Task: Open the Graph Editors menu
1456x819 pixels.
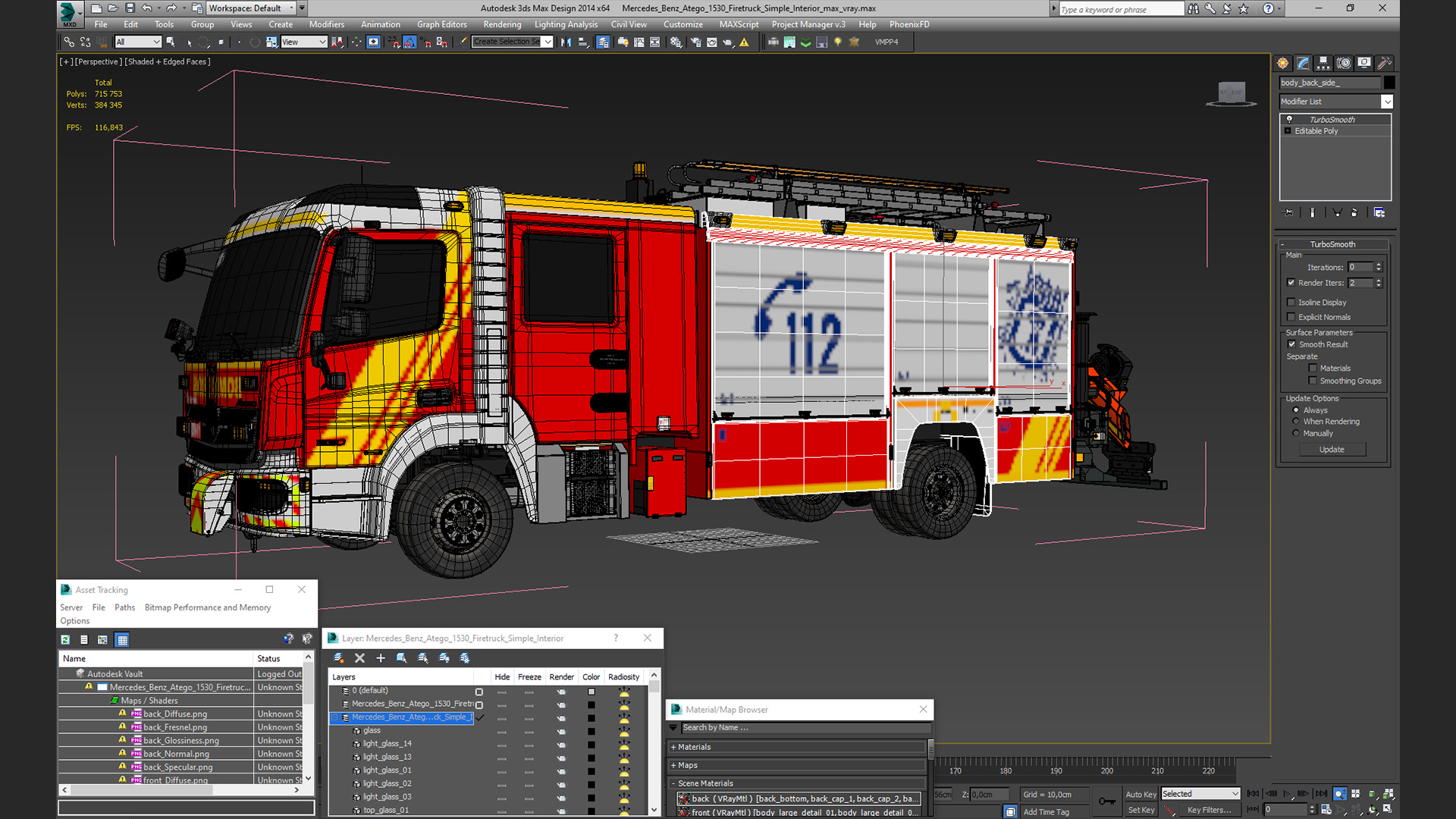Action: click(441, 24)
